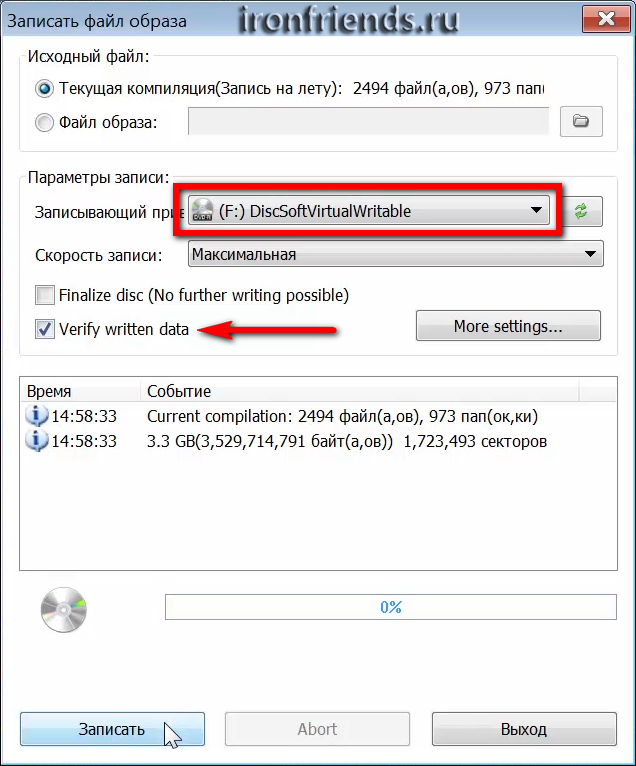Viewport: 636px width, 766px height.
Task: Click the image file path field
Action: [x=368, y=123]
